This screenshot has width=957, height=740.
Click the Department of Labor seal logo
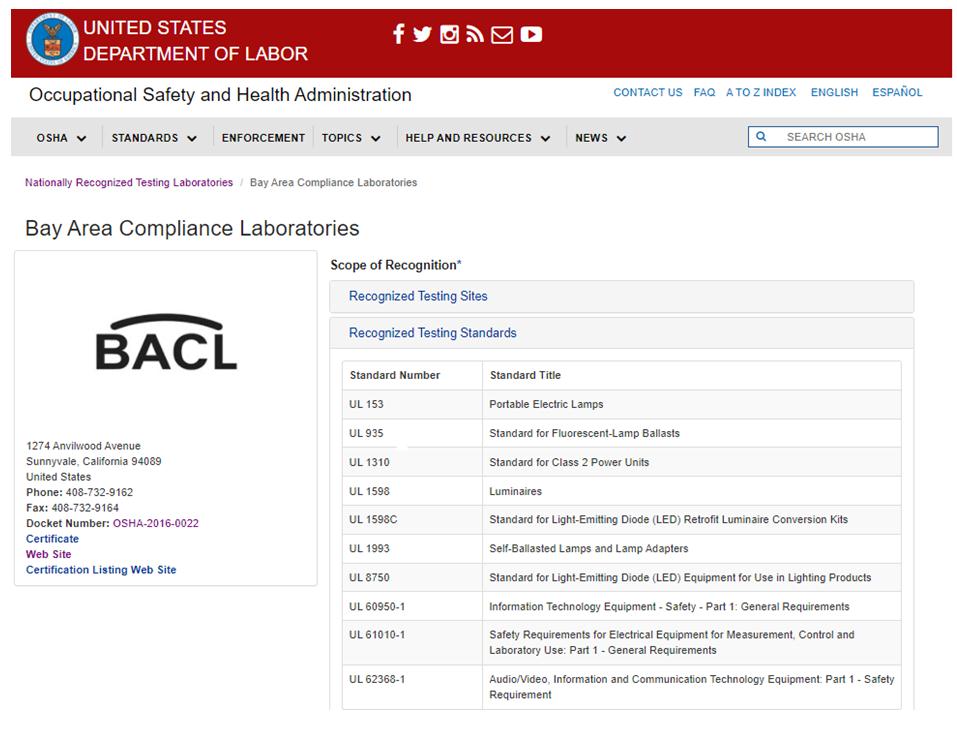(x=52, y=40)
